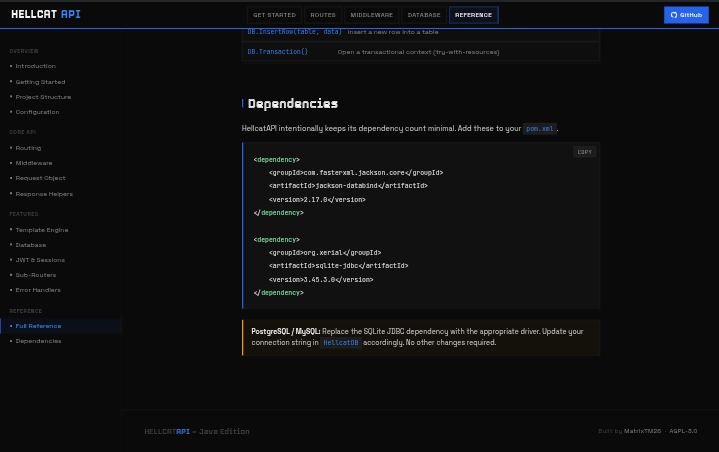This screenshot has width=719, height=452.
Task: Open Routing under Core API
Action: click(x=28, y=148)
